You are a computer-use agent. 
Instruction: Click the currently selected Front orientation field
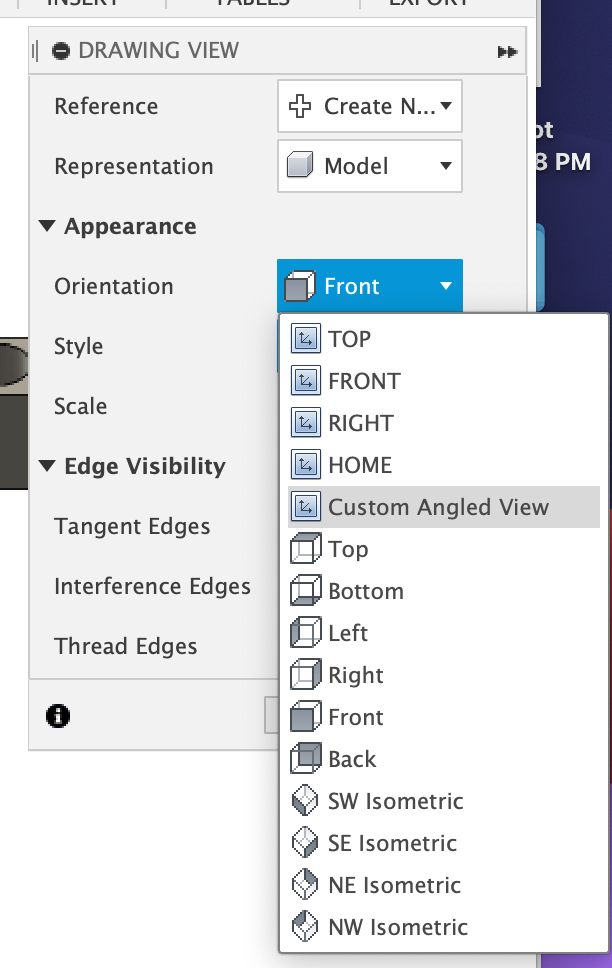369,285
